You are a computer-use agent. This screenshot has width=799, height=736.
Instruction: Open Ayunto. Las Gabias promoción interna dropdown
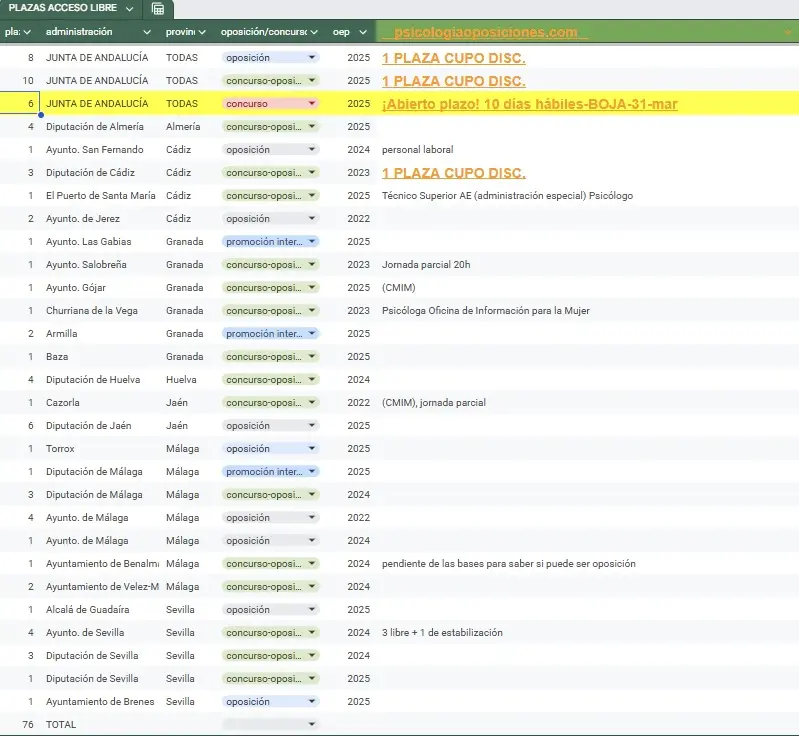click(x=312, y=242)
